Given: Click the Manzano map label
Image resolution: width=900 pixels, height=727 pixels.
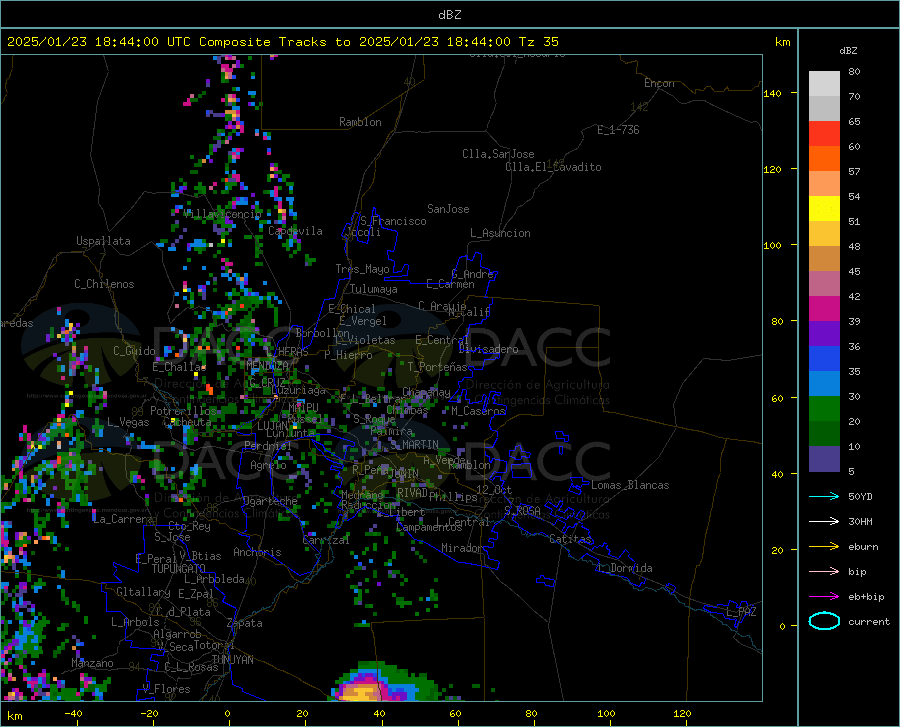Looking at the screenshot, I should [x=92, y=663].
